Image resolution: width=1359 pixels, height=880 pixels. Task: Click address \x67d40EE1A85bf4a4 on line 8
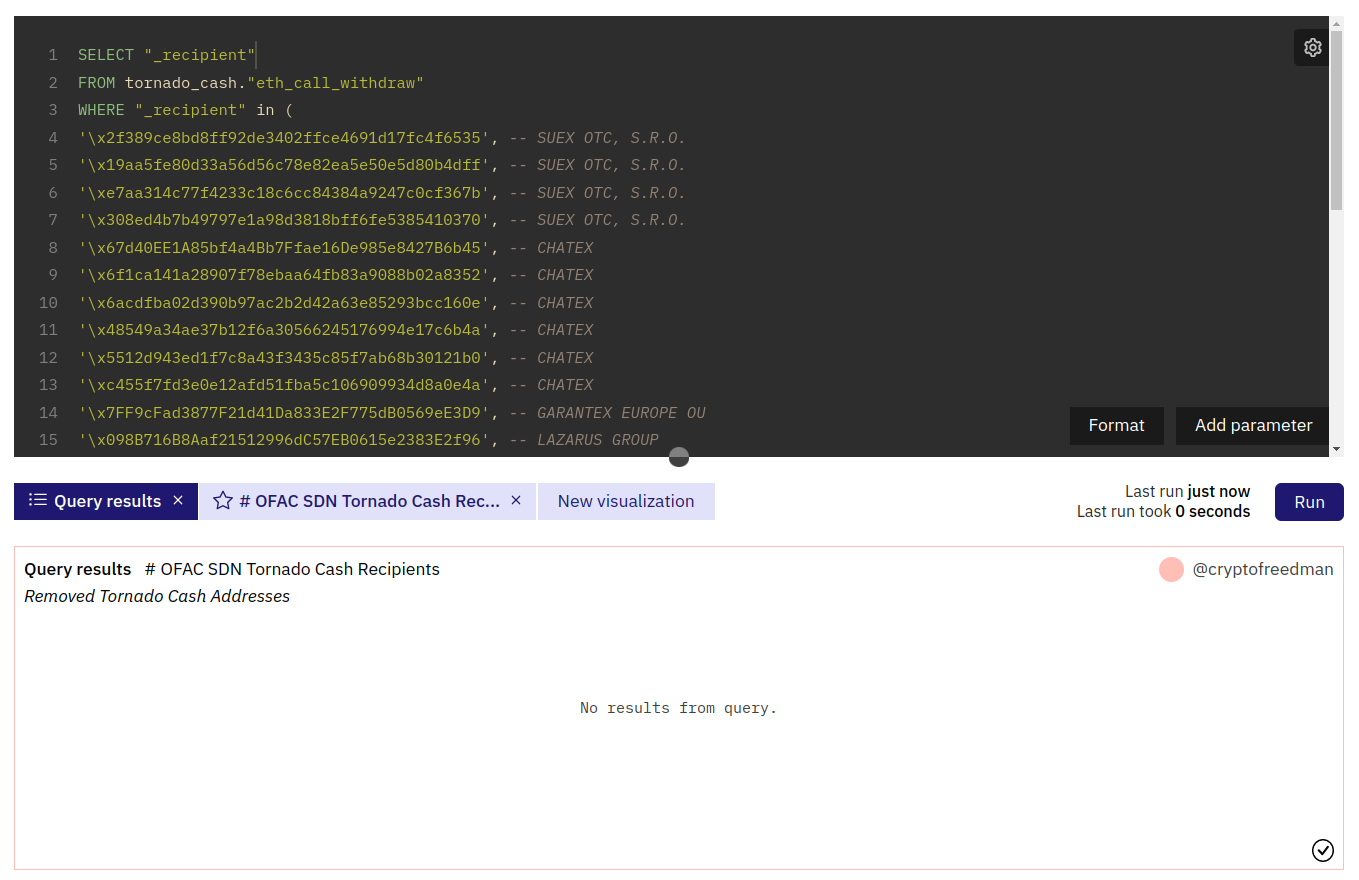pyautogui.click(x=284, y=248)
